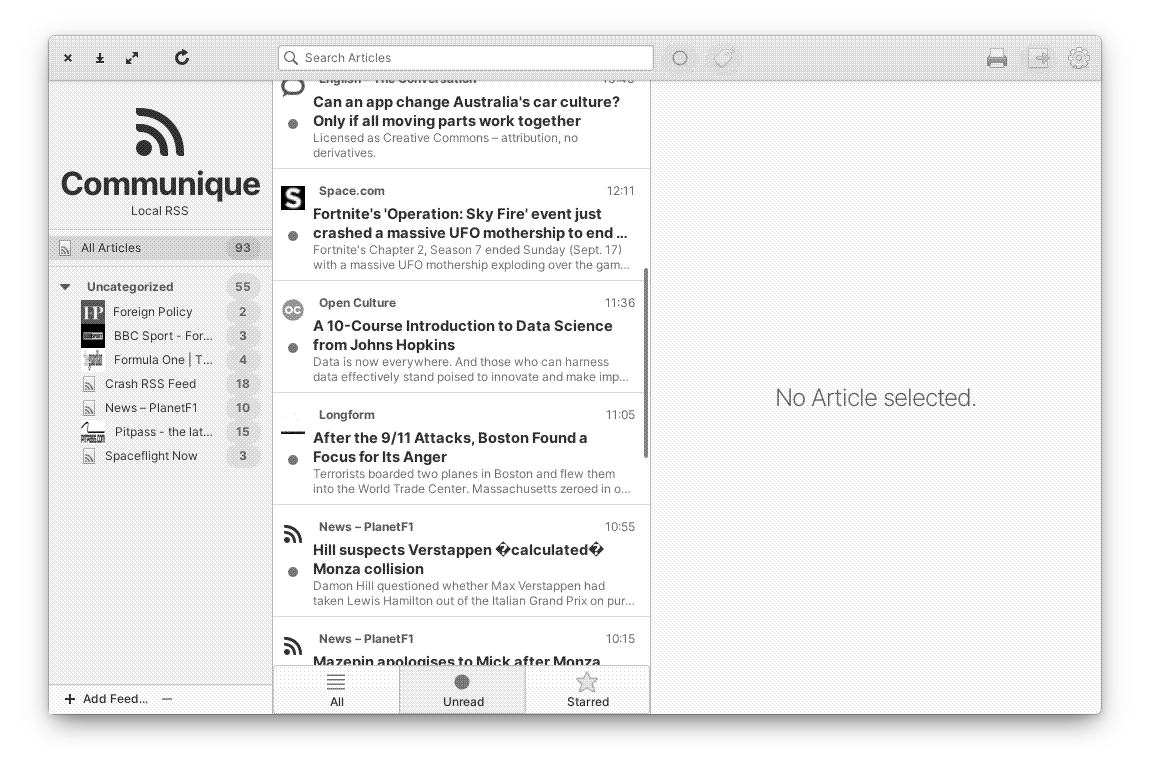Open the Formula One feed

163,359
